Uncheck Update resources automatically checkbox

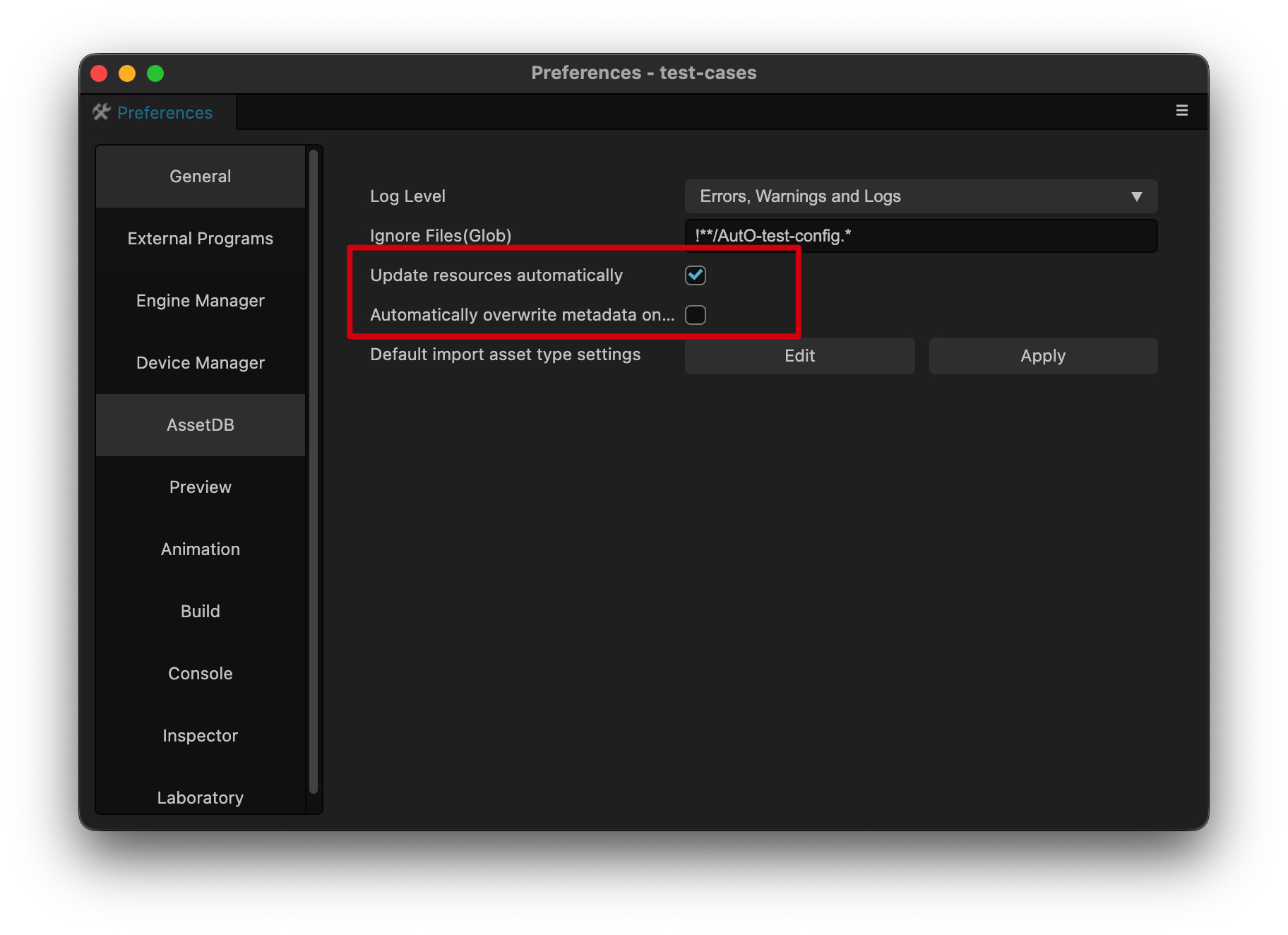coord(696,275)
